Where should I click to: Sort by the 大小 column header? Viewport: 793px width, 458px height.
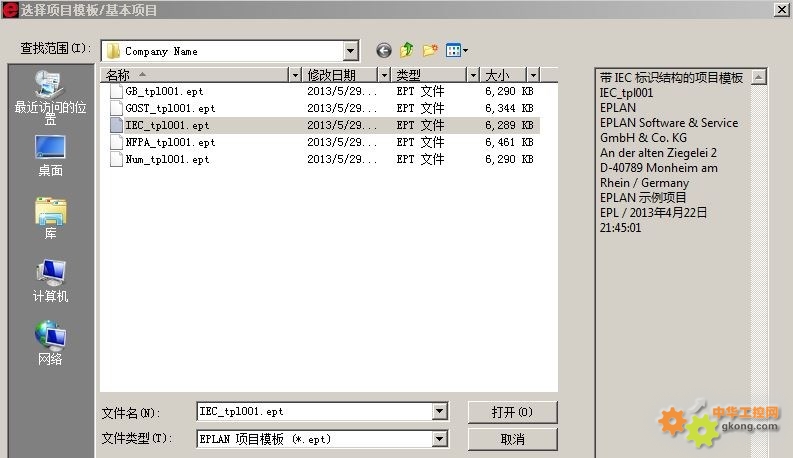point(503,75)
